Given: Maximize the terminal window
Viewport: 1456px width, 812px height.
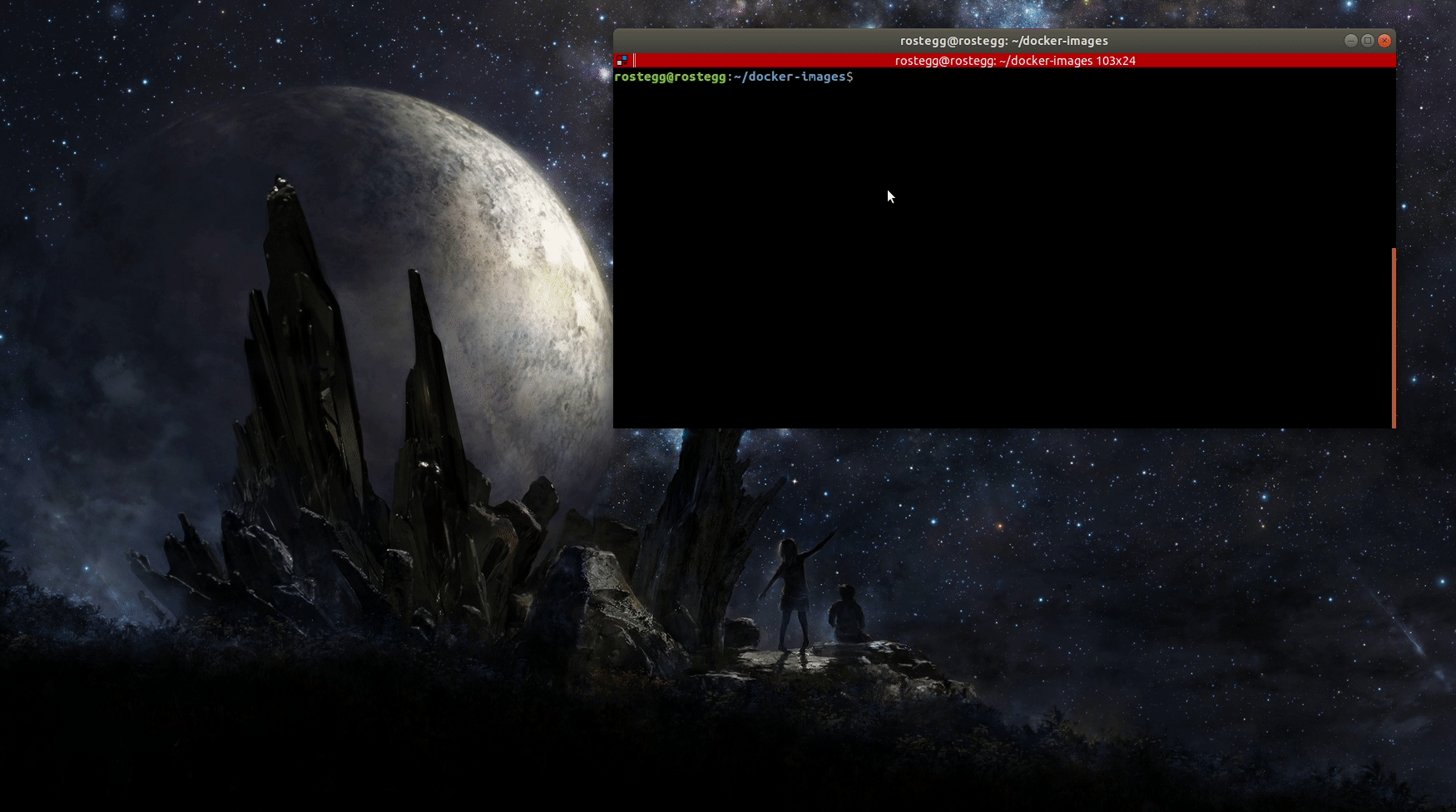Looking at the screenshot, I should click(1368, 41).
